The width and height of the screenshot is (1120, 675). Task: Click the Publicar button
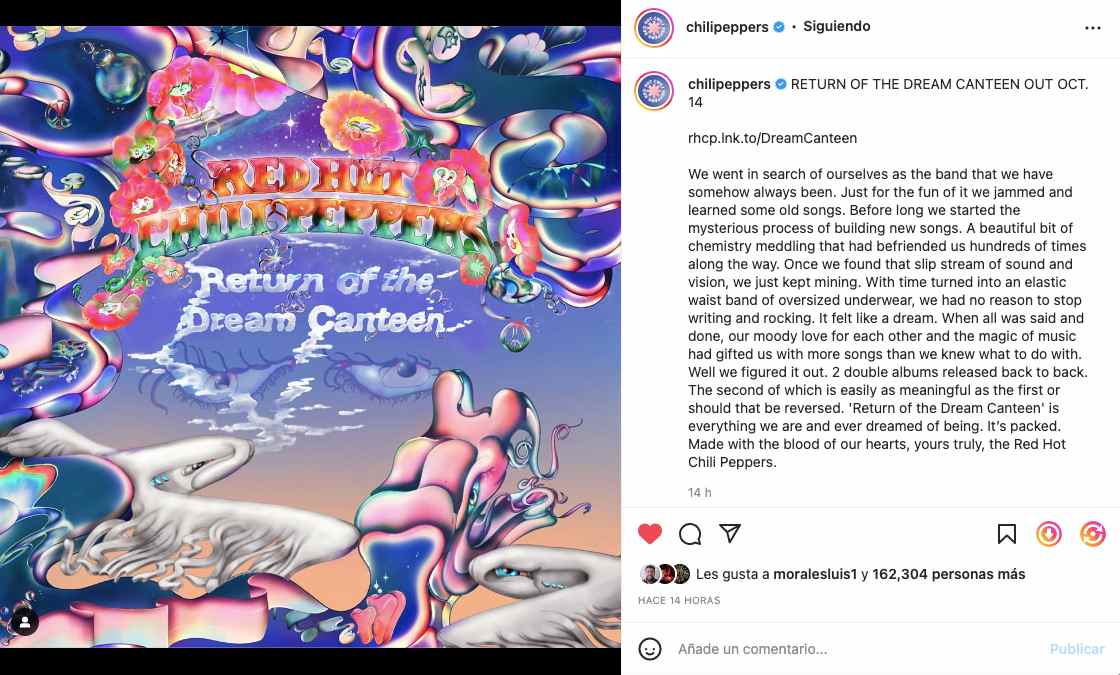[1077, 649]
